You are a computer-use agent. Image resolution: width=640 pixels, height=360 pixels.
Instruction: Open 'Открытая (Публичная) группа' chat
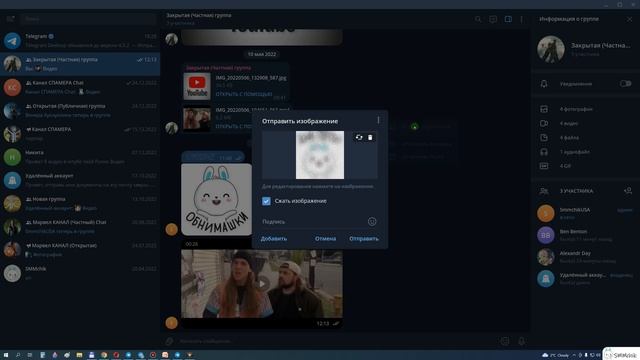(80, 110)
